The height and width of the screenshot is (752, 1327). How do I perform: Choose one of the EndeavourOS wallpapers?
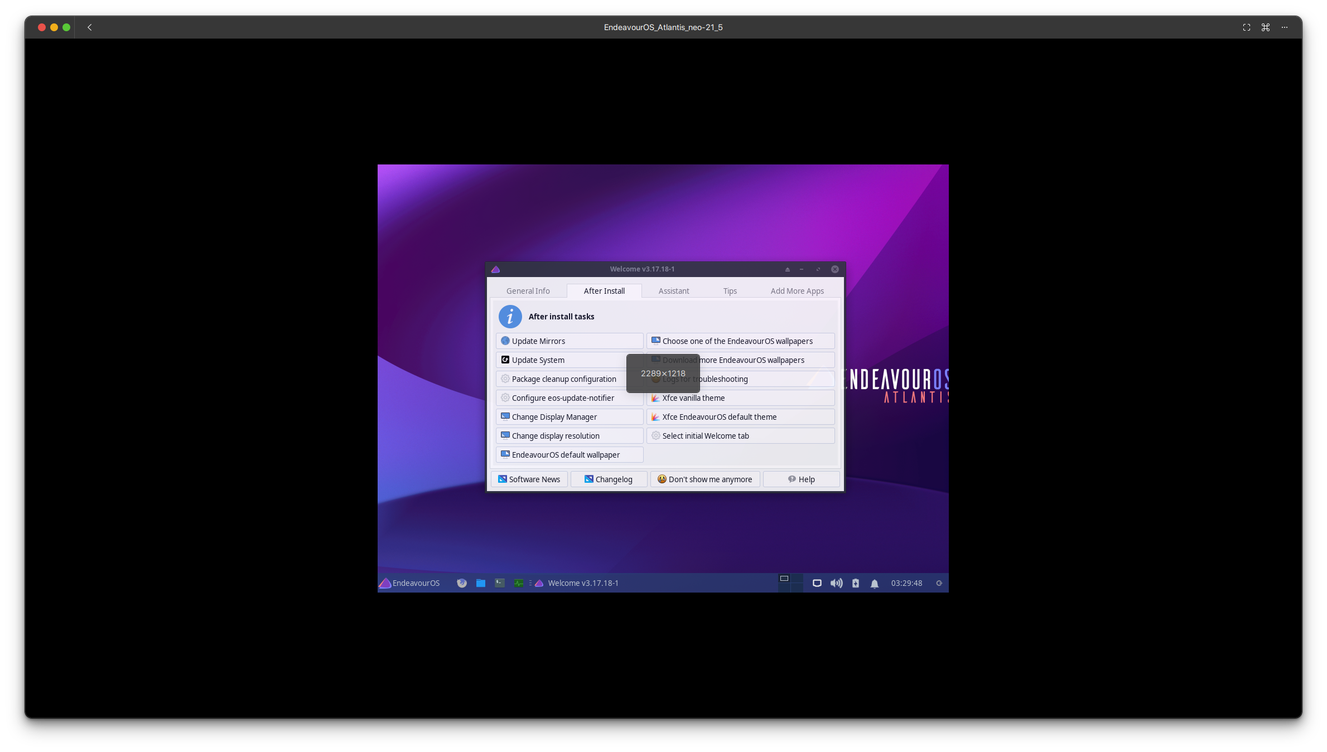click(740, 341)
